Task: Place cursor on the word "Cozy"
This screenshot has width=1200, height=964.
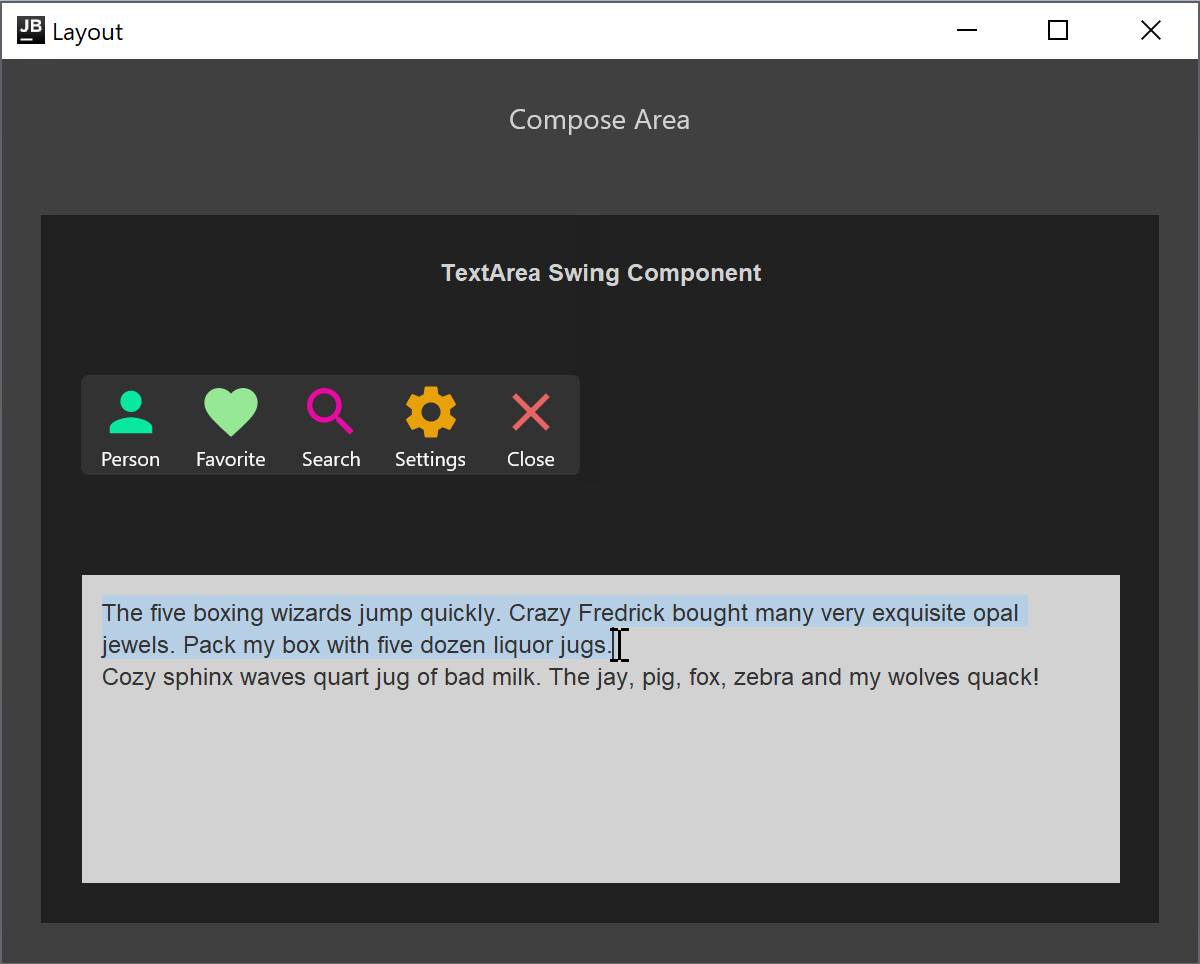Action: point(129,677)
